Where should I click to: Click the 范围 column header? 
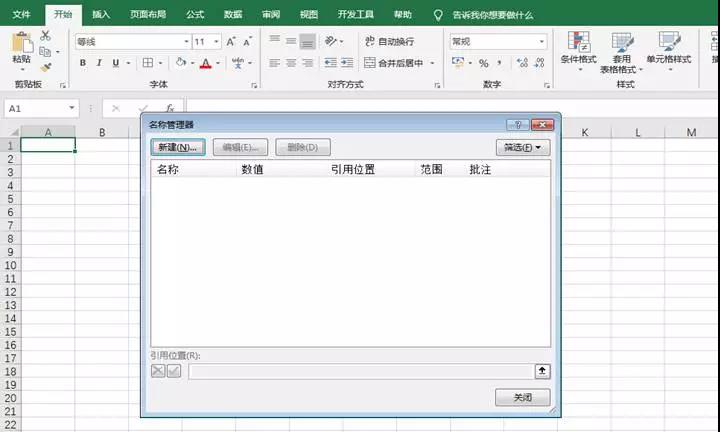431,169
